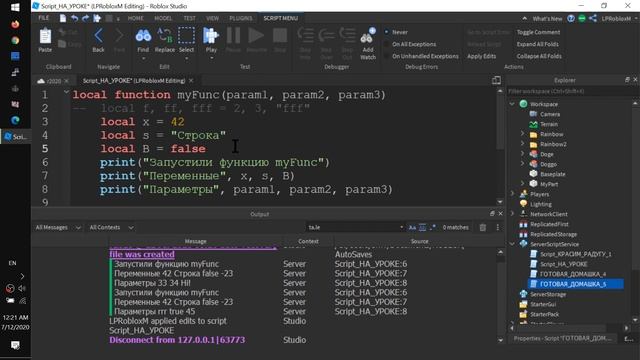Click the new file icon in quick access bar
640x360 pixels.
(63, 18)
